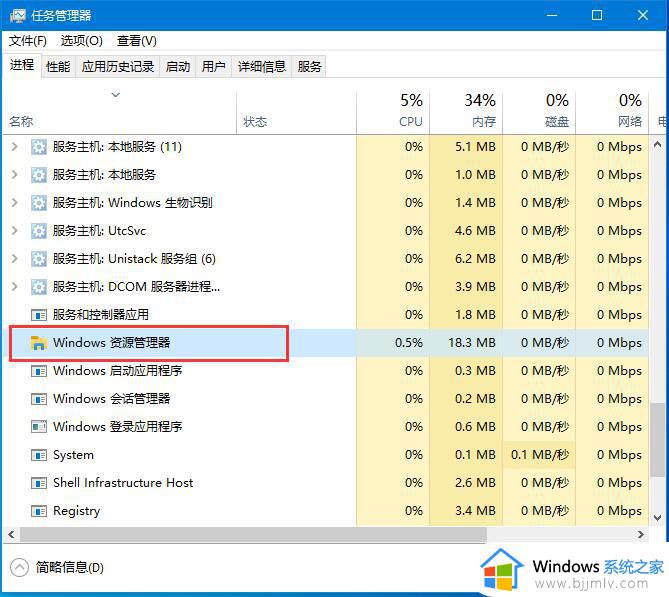Expand 服务主机: 本地服务 (11) group
The image size is (669, 597).
(15, 147)
